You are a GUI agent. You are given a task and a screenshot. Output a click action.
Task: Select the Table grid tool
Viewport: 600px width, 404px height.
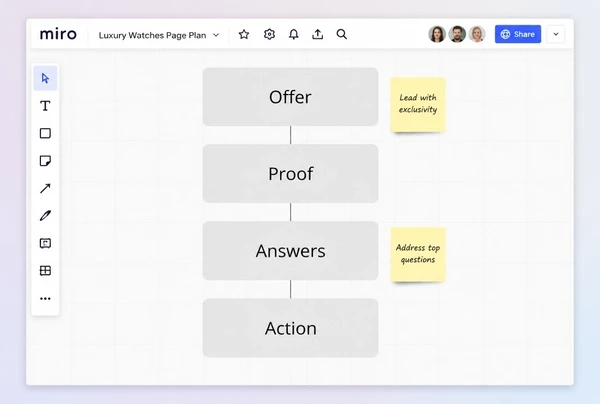tap(45, 270)
